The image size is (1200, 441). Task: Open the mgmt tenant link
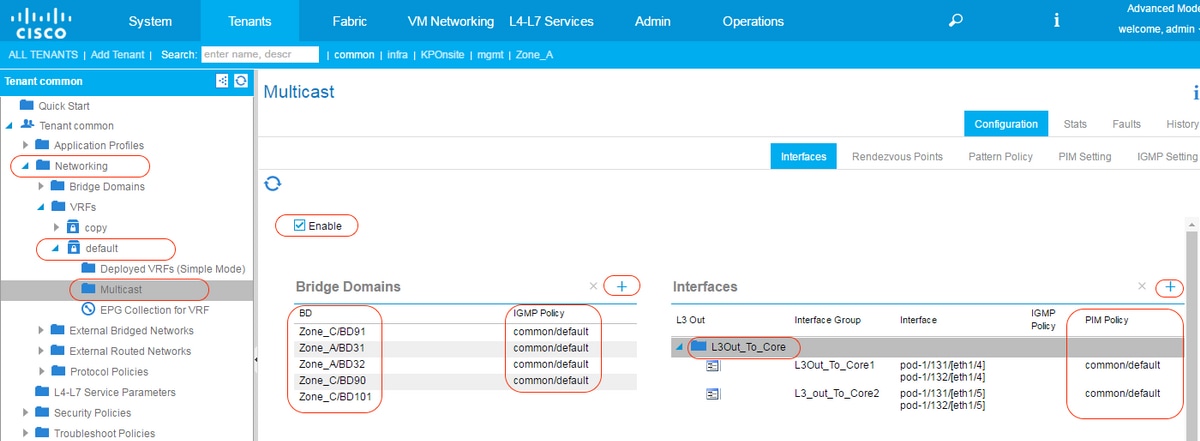pyautogui.click(x=492, y=55)
